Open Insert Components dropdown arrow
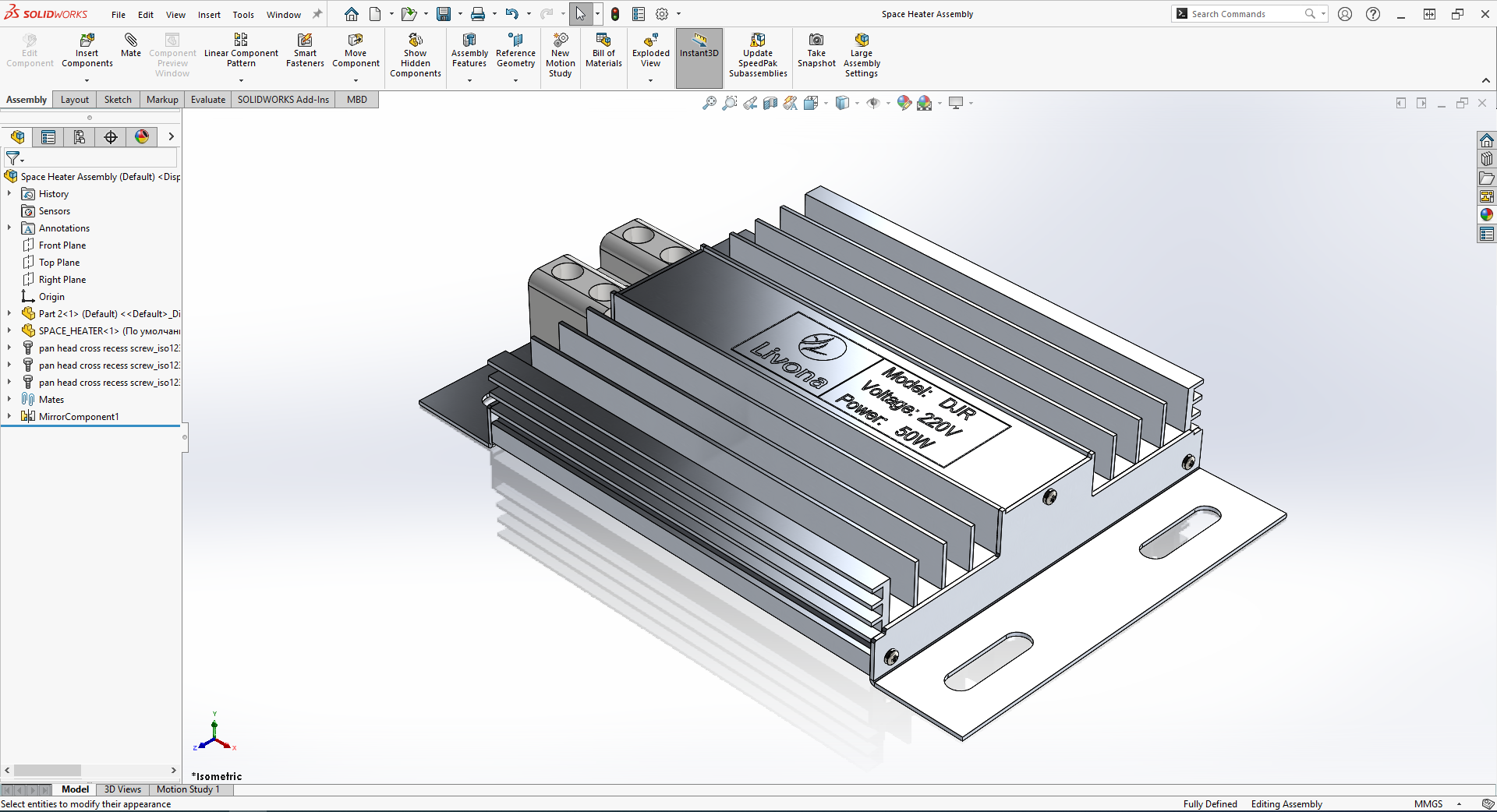Viewport: 1497px width, 812px height. (87, 80)
